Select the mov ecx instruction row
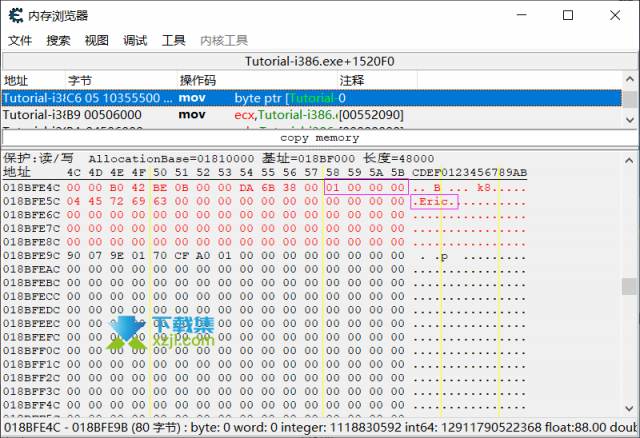The height and width of the screenshot is (438, 640). [312, 115]
